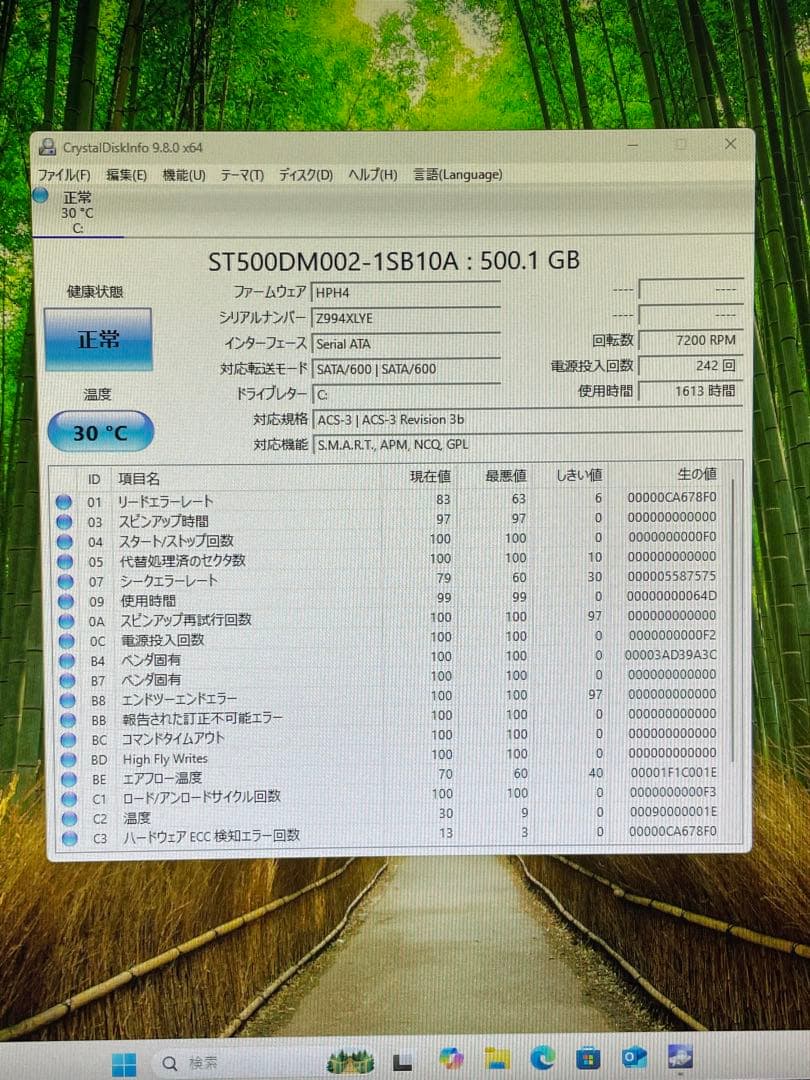Click the status icon for row 0A スピンアップ再試行回数
The width and height of the screenshot is (810, 1080).
point(66,621)
